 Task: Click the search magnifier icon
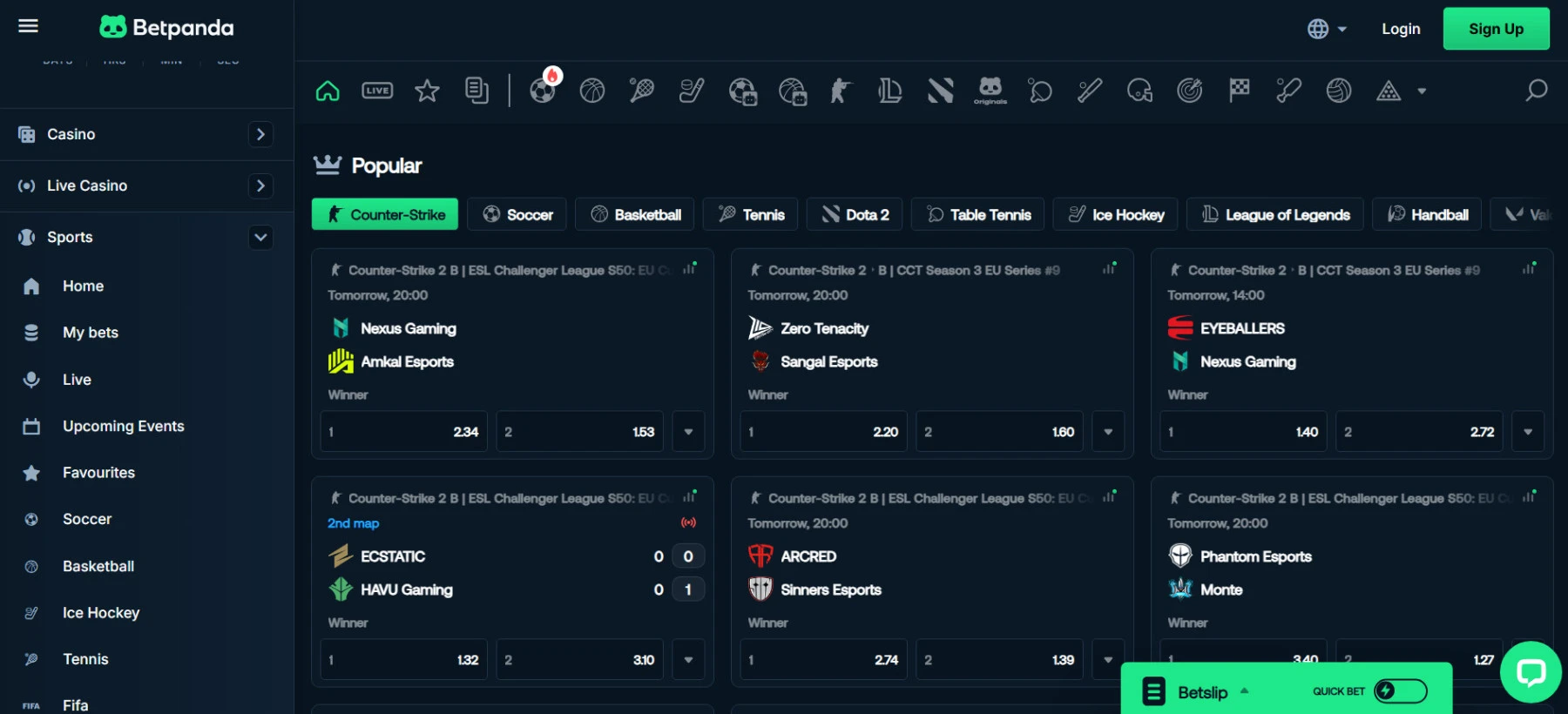click(1536, 91)
